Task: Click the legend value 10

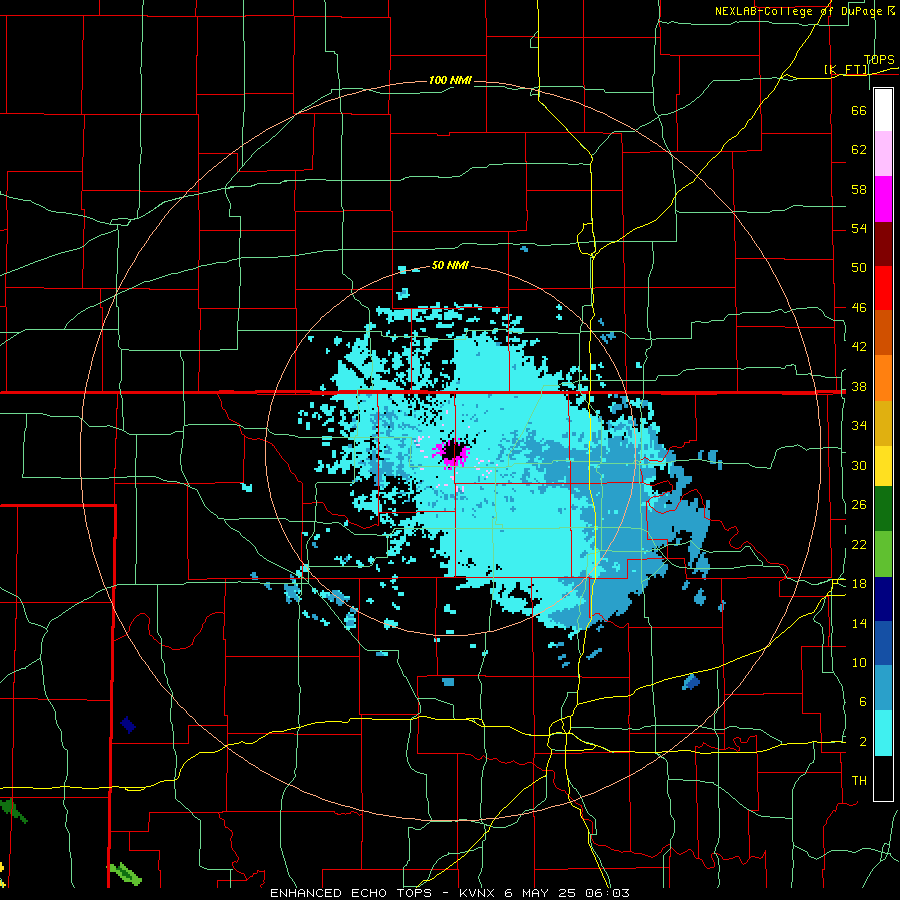Action: tap(859, 663)
